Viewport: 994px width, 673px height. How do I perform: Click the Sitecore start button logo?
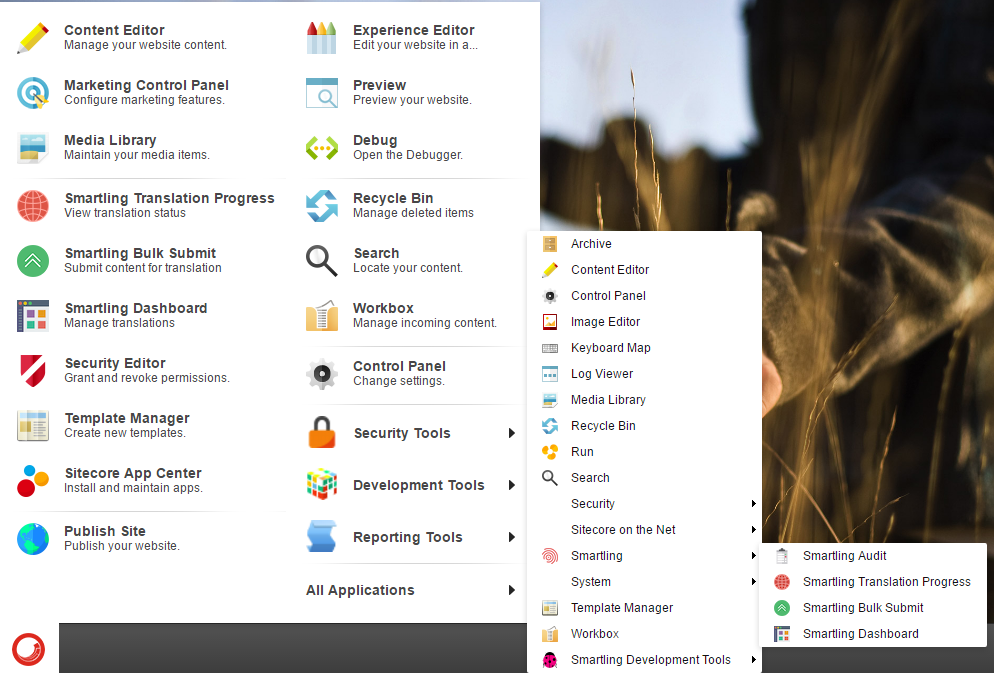point(29,649)
